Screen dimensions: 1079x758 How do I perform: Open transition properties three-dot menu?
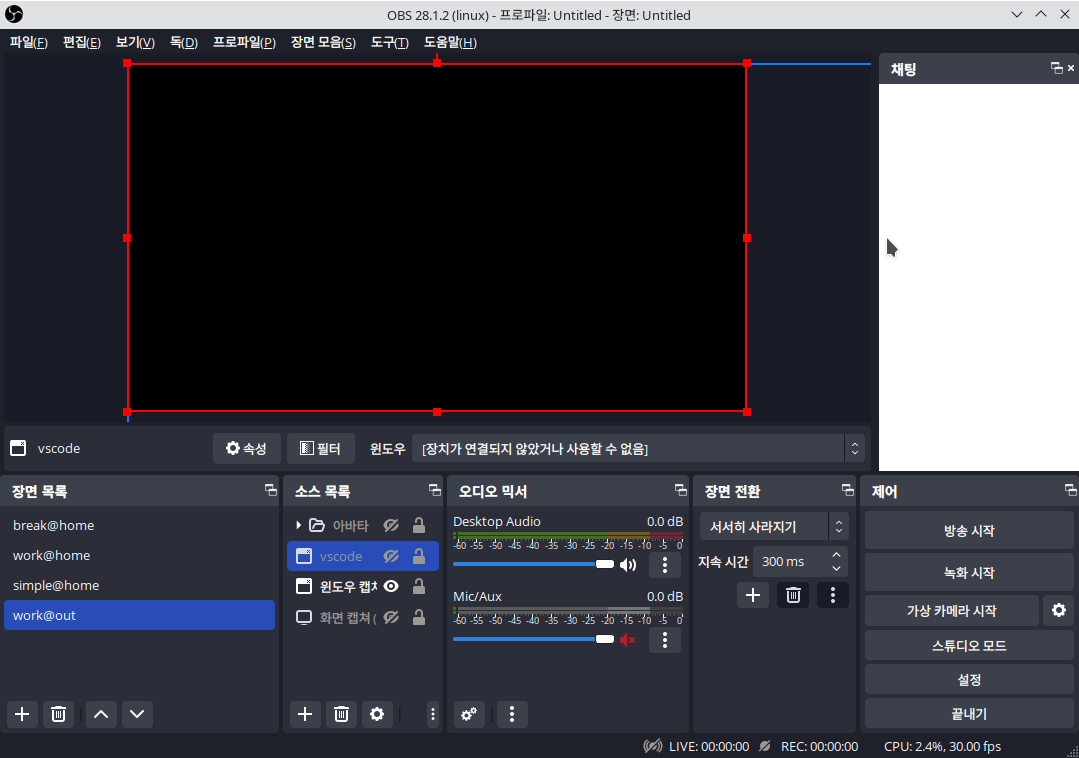[x=833, y=595]
